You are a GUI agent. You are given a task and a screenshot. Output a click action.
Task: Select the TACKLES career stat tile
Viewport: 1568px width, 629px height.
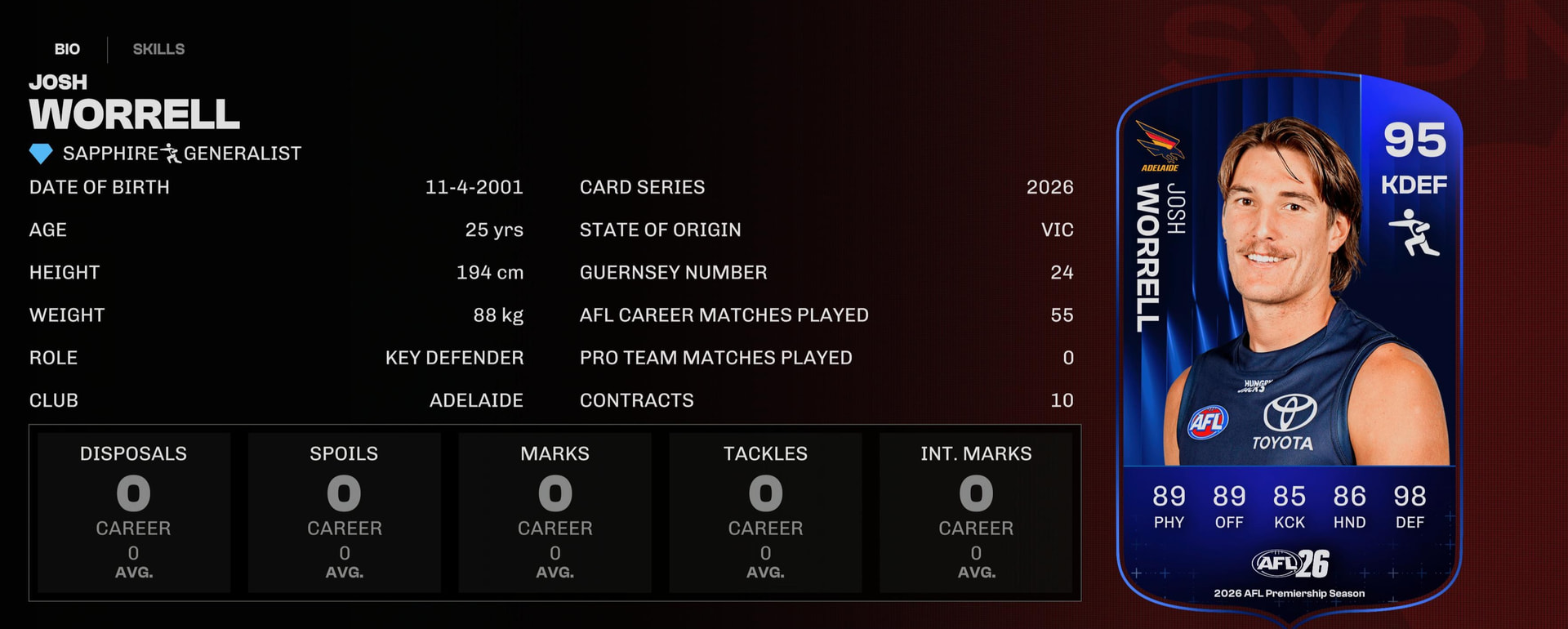coord(765,512)
